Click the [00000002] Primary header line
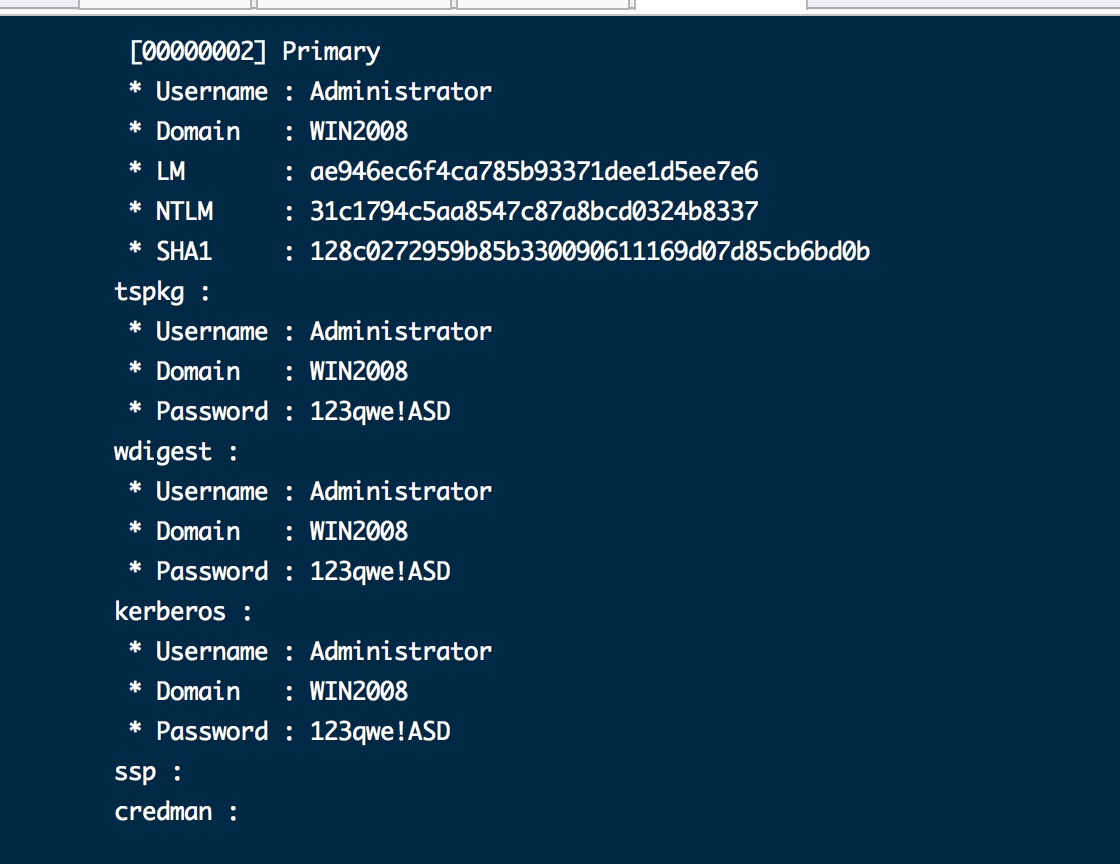This screenshot has height=864, width=1120. point(254,51)
